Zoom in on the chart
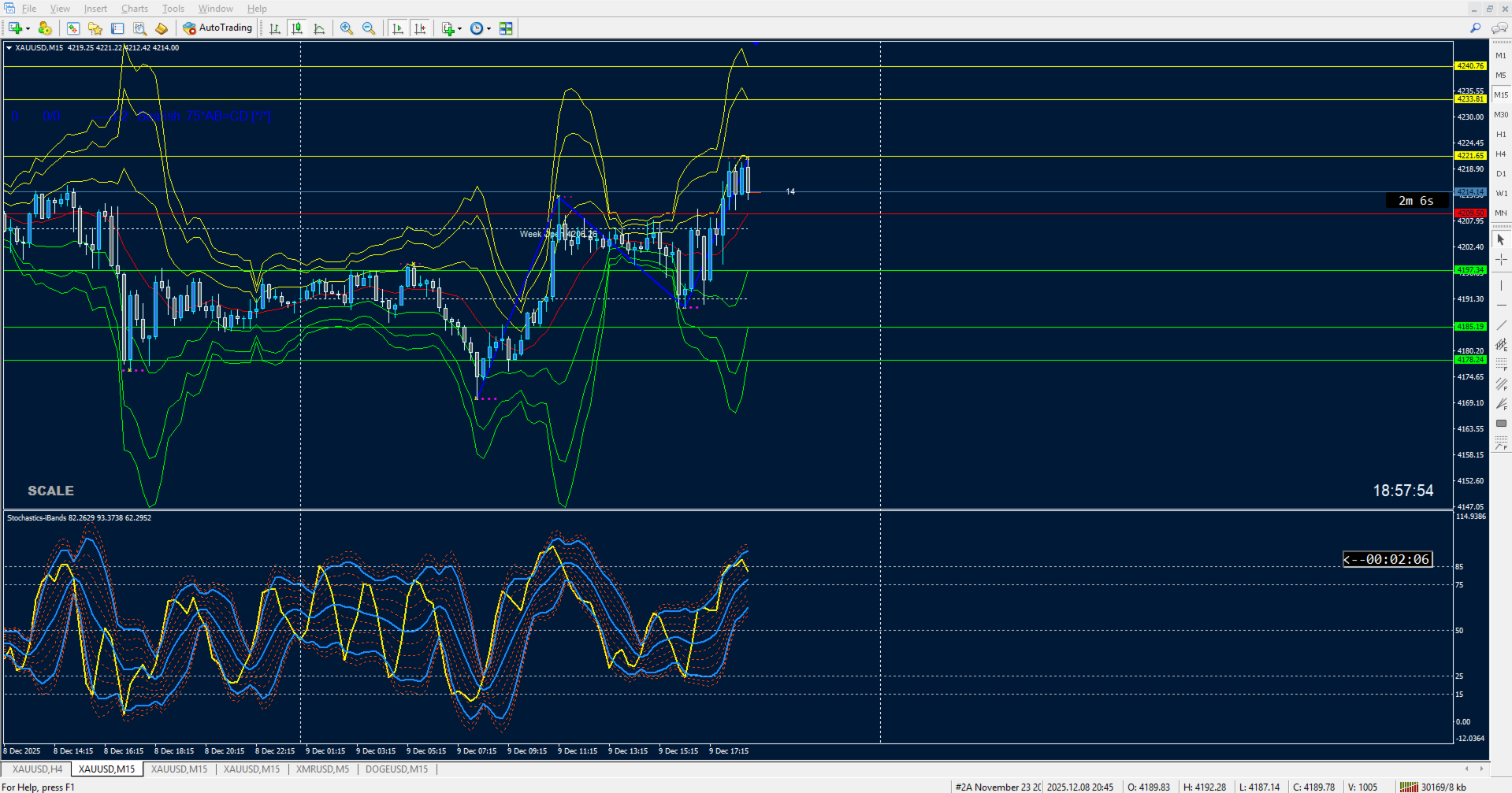This screenshot has height=793, width=1512. 346,28
